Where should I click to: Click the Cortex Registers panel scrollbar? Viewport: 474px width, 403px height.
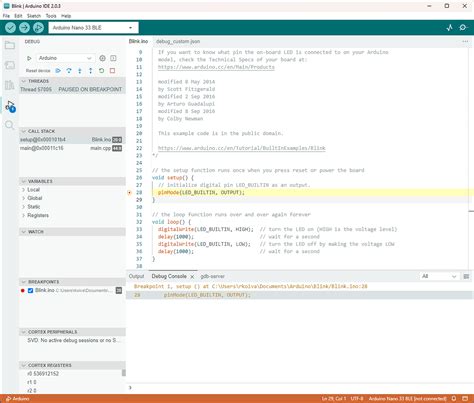[x=124, y=373]
